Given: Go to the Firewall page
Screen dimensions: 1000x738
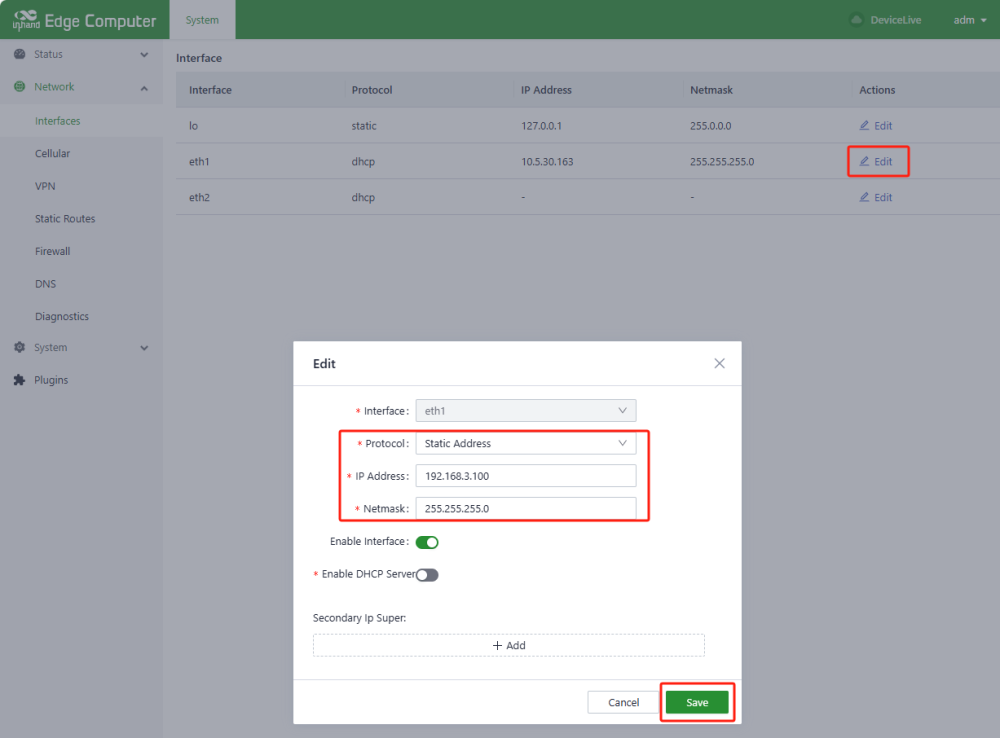Looking at the screenshot, I should (52, 251).
